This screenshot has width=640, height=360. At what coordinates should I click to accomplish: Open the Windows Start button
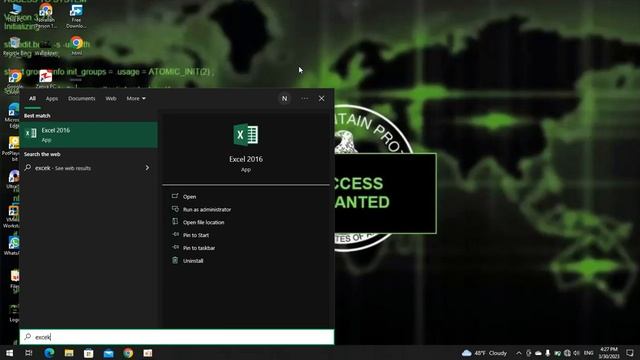[x=9, y=353]
